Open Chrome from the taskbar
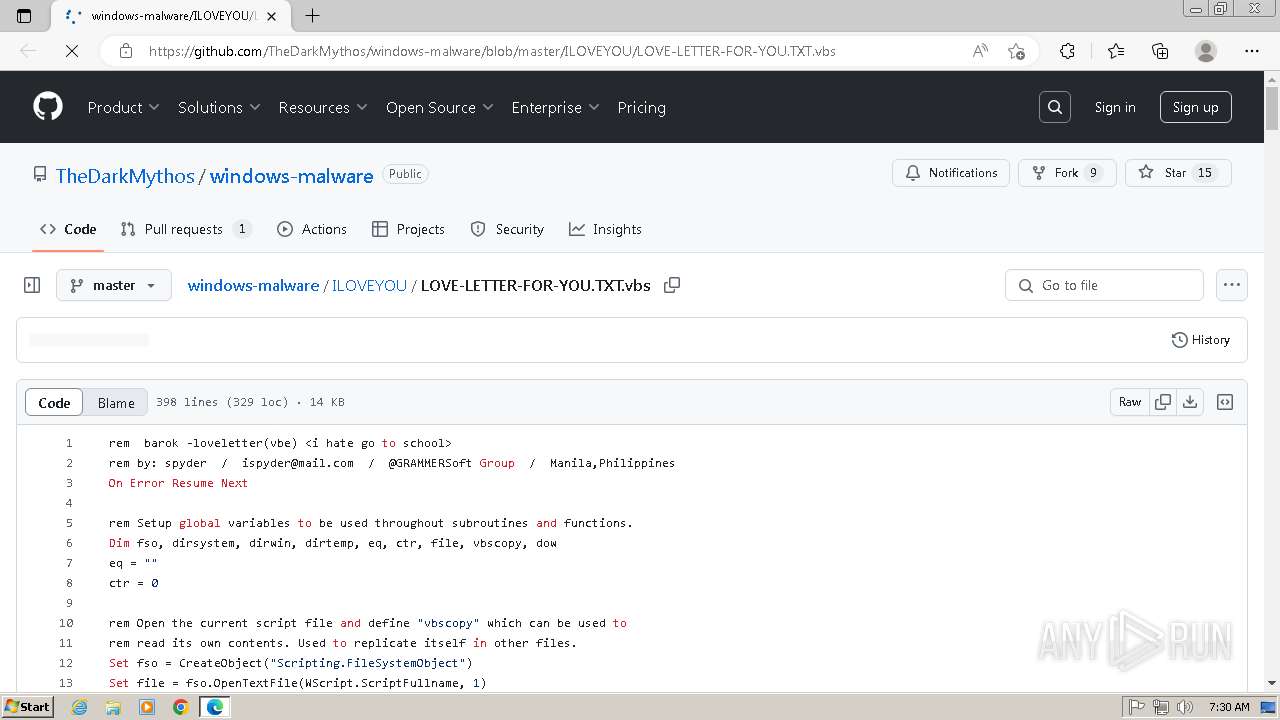This screenshot has width=1280, height=720. 181,707
